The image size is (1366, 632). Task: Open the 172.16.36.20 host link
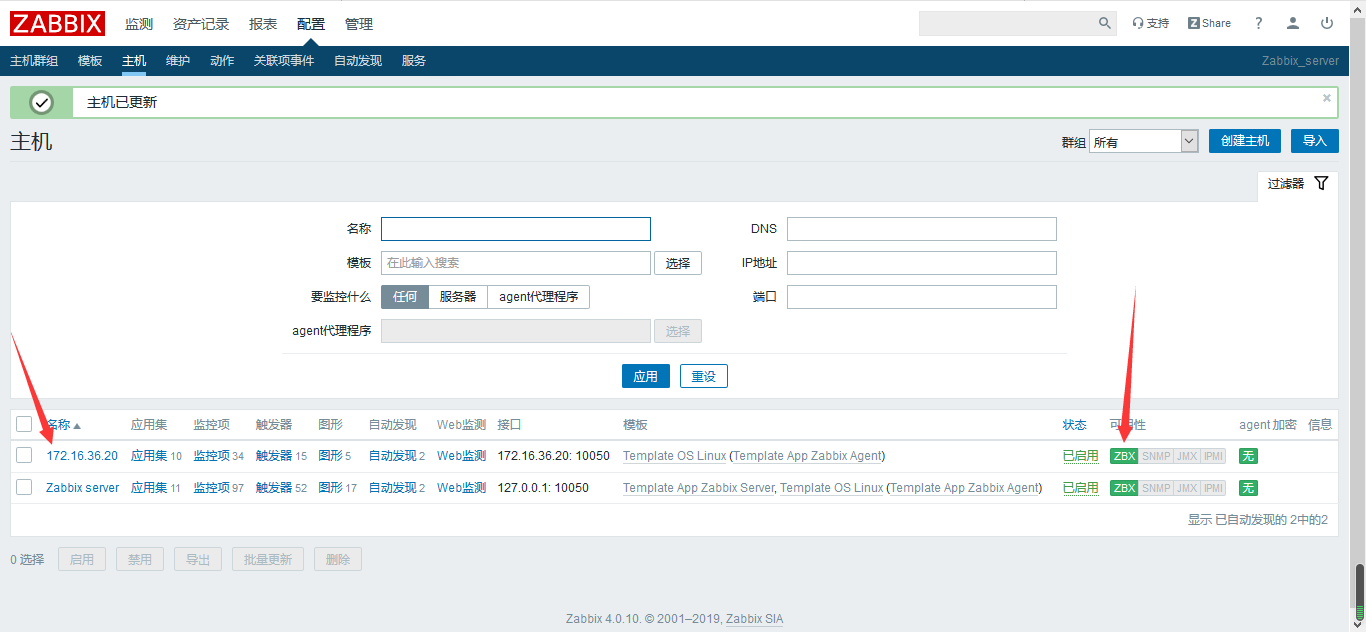point(82,456)
